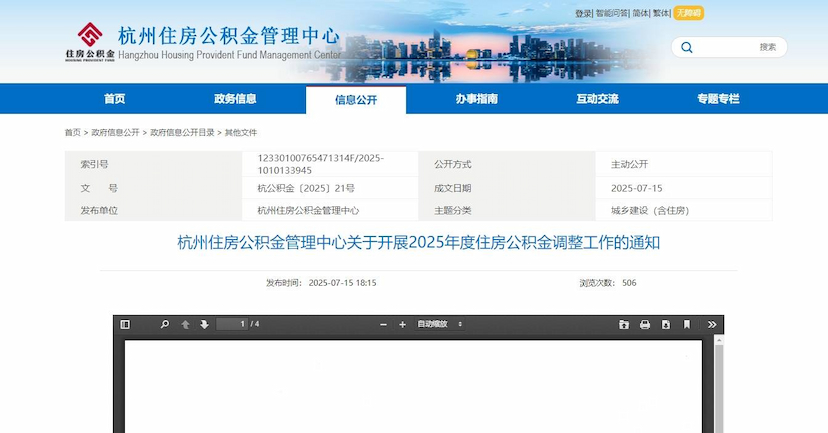Click the 政府信息公开 breadcrumb link
828x433 pixels.
coord(116,133)
